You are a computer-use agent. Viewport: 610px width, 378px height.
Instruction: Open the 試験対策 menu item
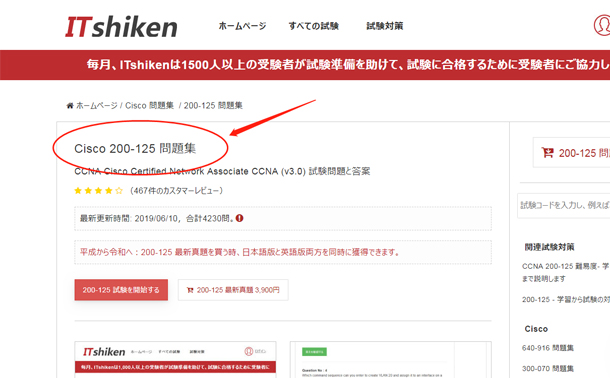coord(385,26)
